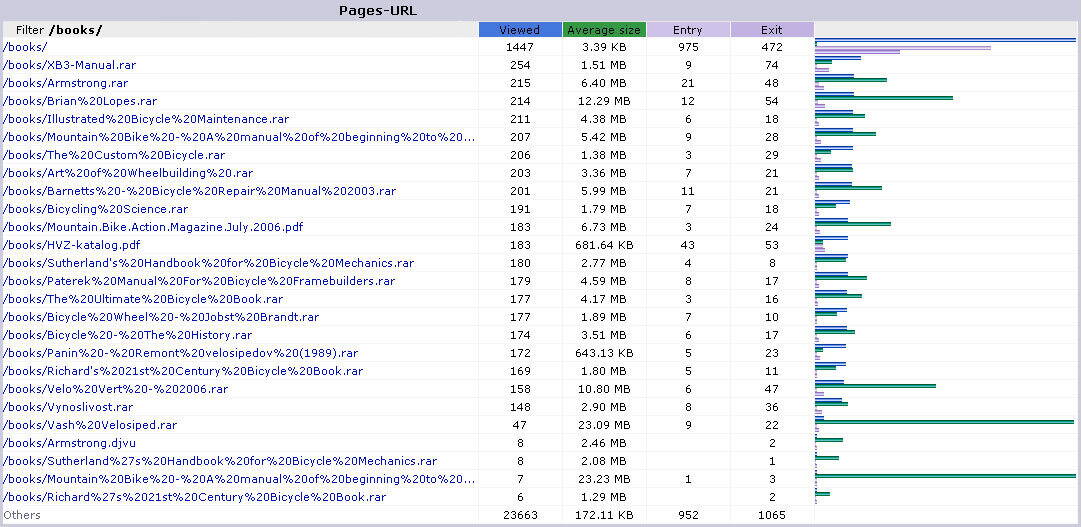This screenshot has width=1082, height=527.
Task: Open the /books/Vynoslivost.rar link
Action: [67, 407]
